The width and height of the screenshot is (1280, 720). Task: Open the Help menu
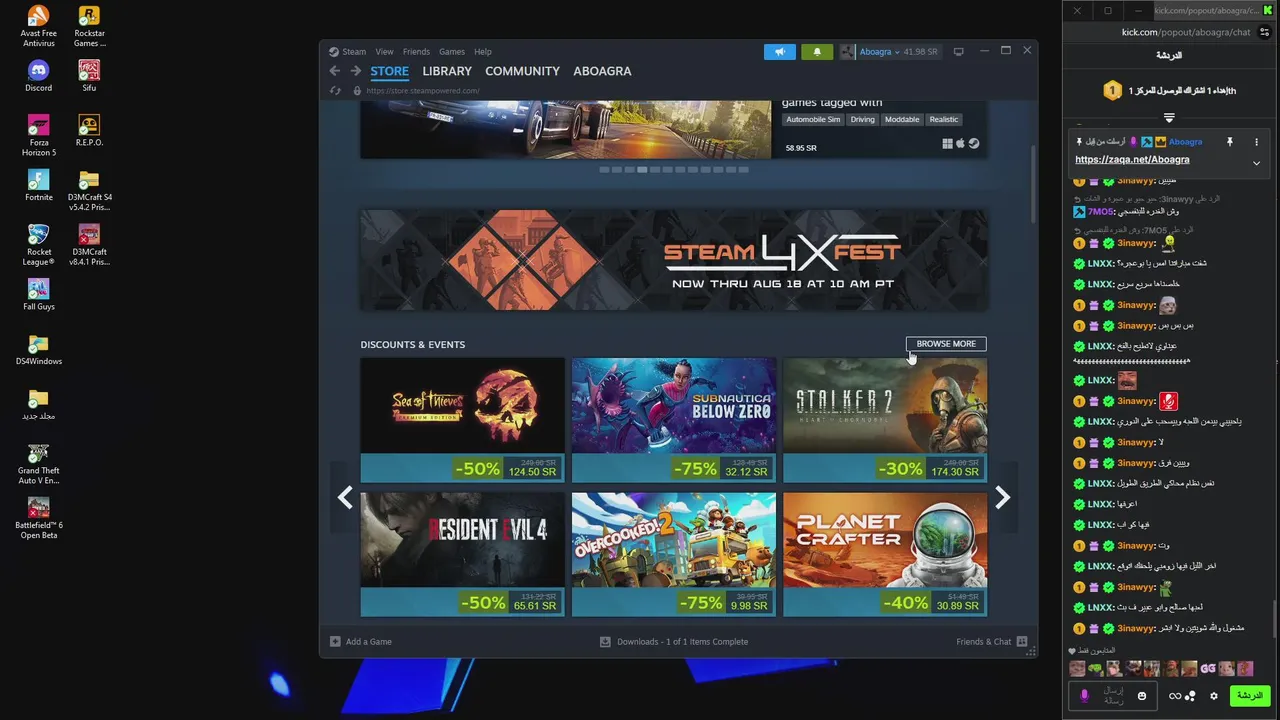[x=483, y=52]
